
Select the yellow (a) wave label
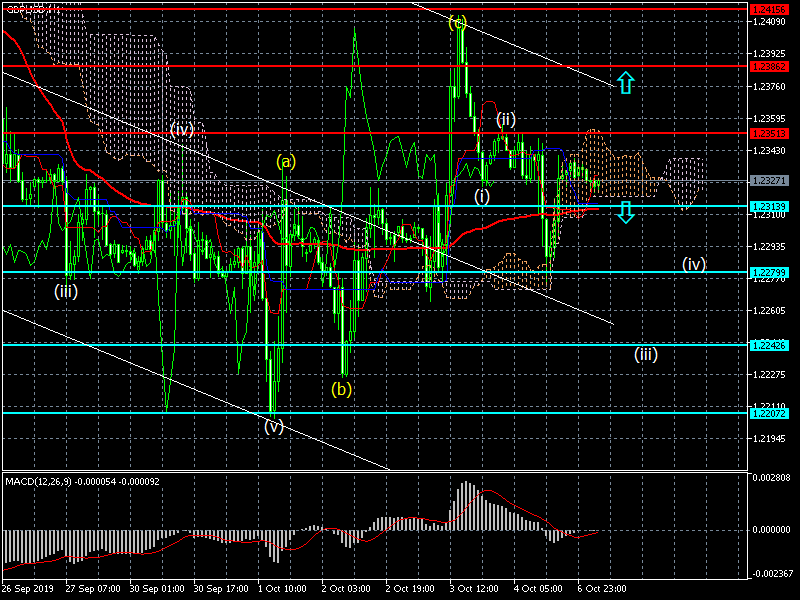pyautogui.click(x=287, y=161)
